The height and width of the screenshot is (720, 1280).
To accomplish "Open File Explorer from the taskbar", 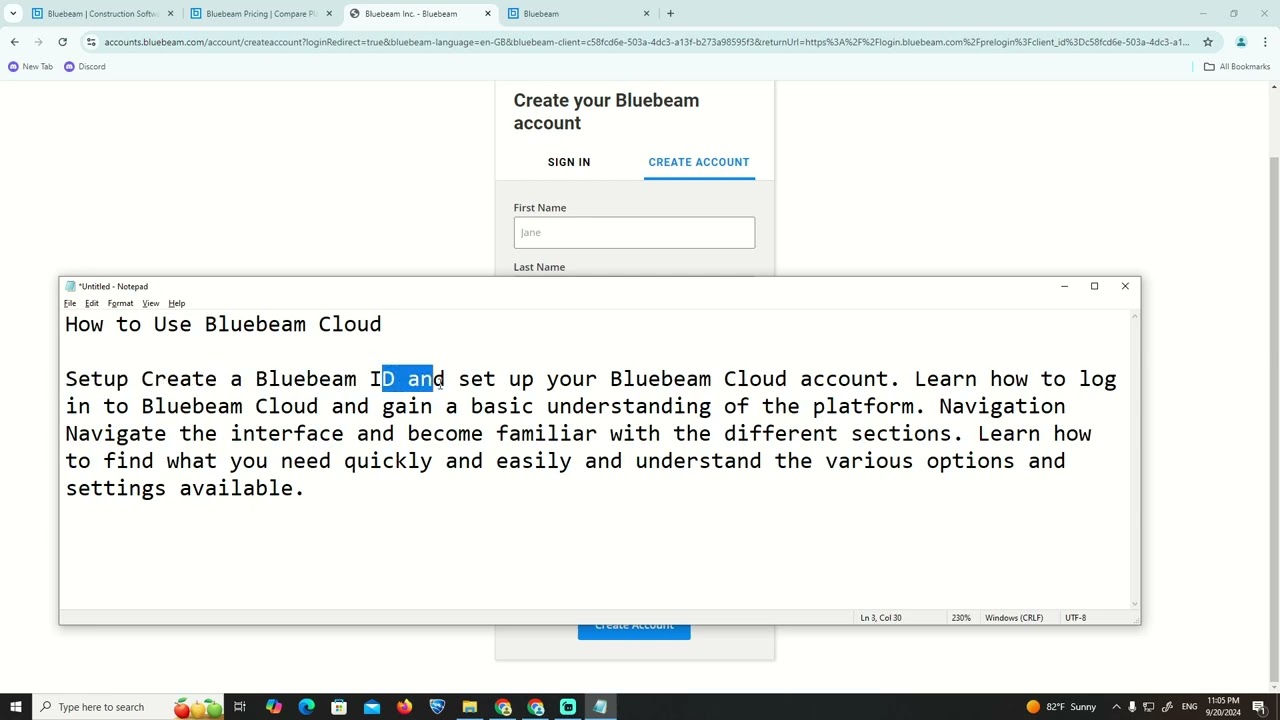I will point(469,707).
